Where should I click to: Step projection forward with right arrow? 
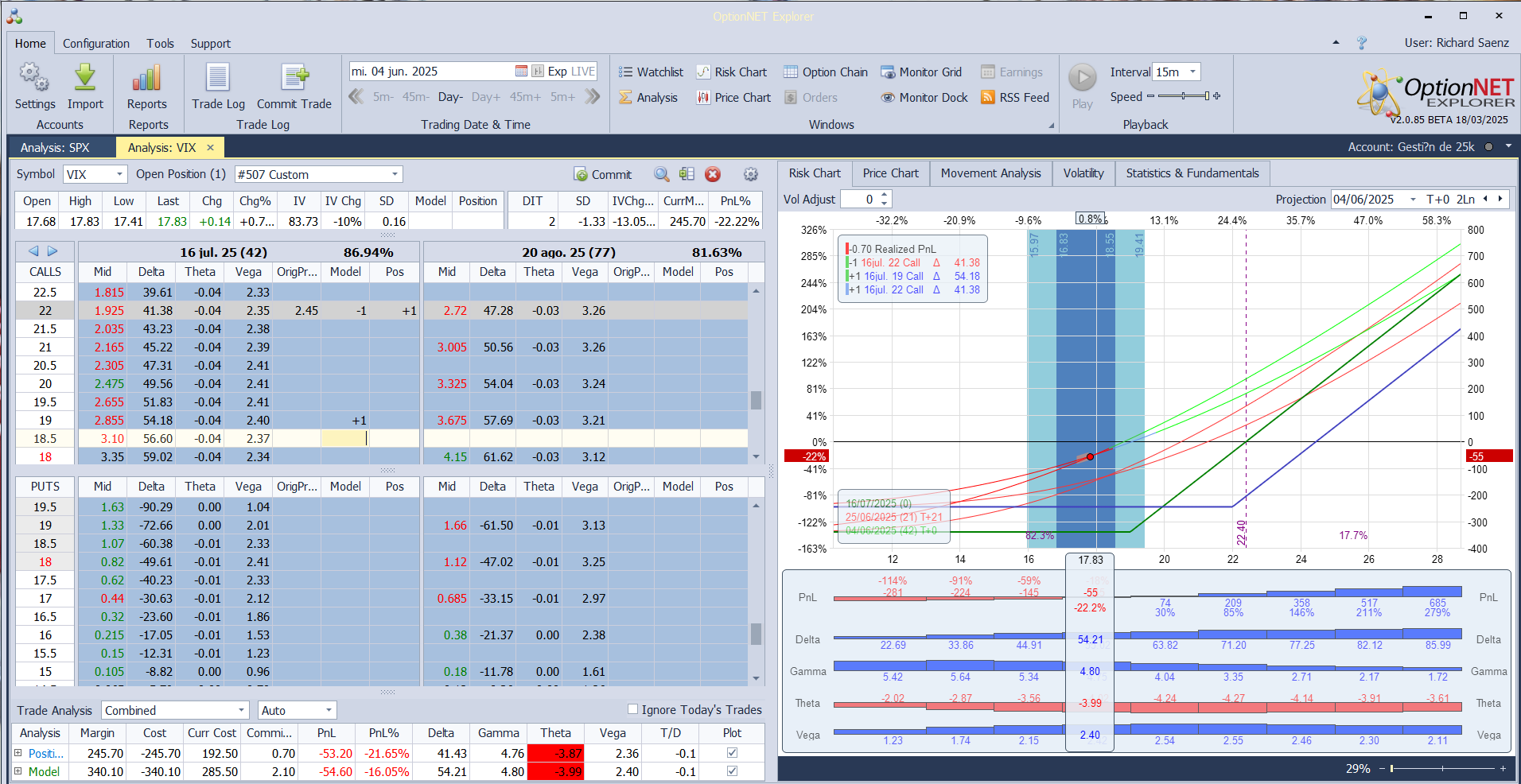(1500, 199)
